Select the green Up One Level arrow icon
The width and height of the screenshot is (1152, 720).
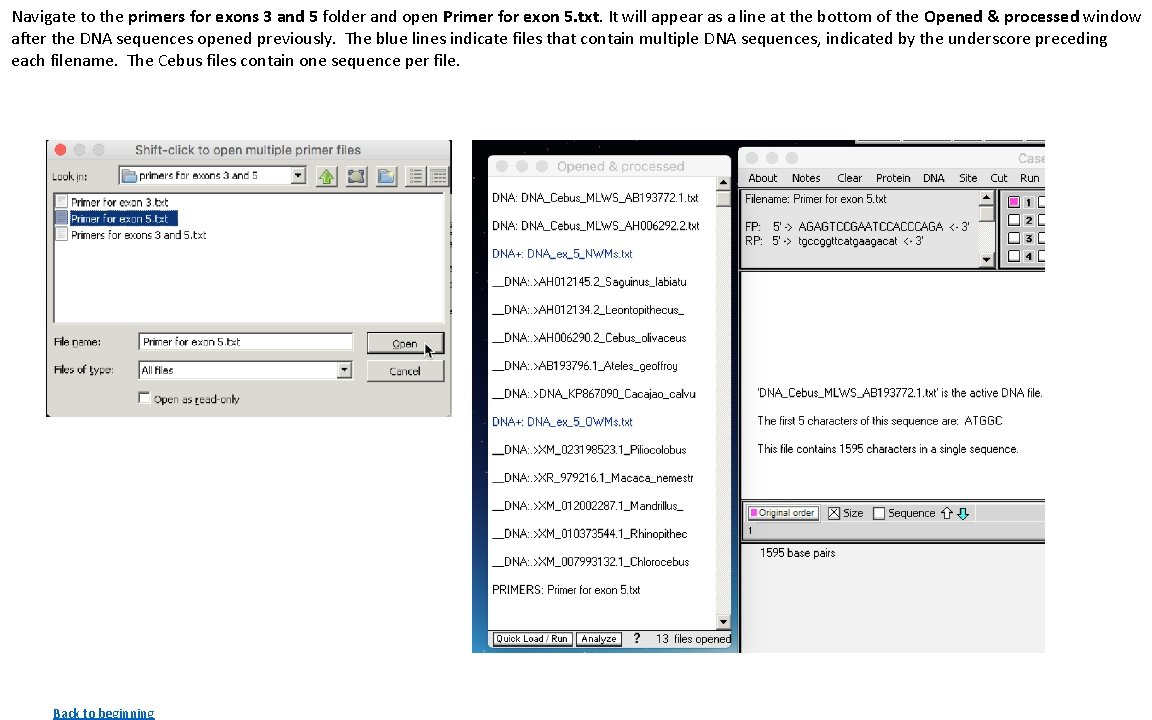(x=325, y=176)
